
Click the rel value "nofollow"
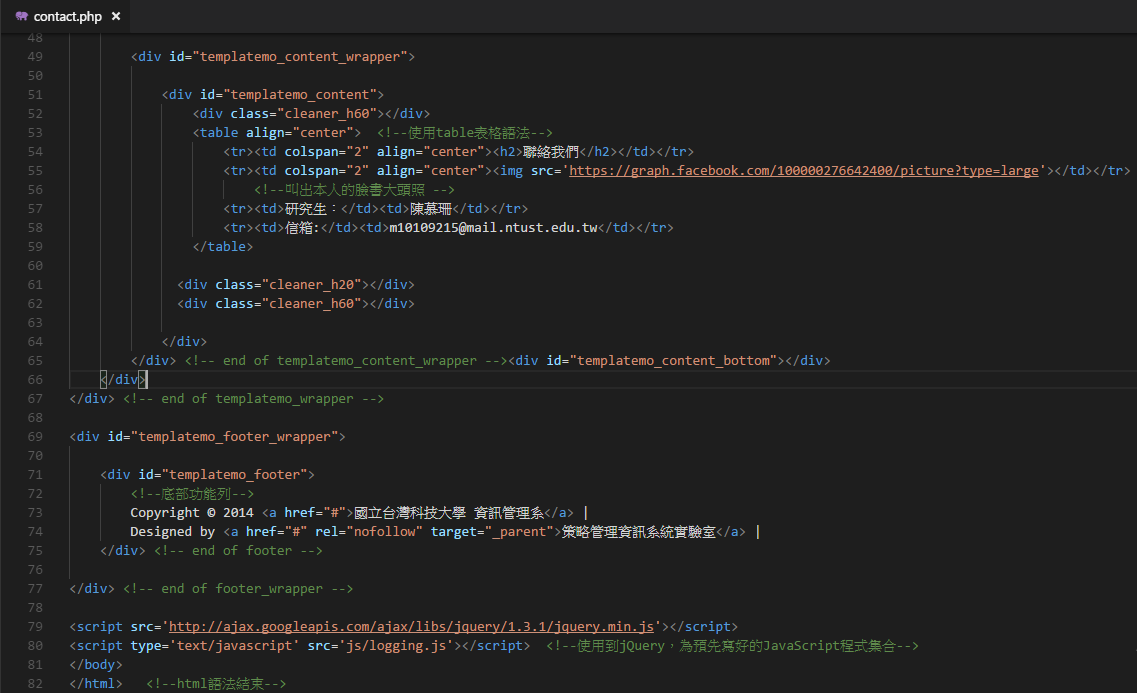point(384,531)
